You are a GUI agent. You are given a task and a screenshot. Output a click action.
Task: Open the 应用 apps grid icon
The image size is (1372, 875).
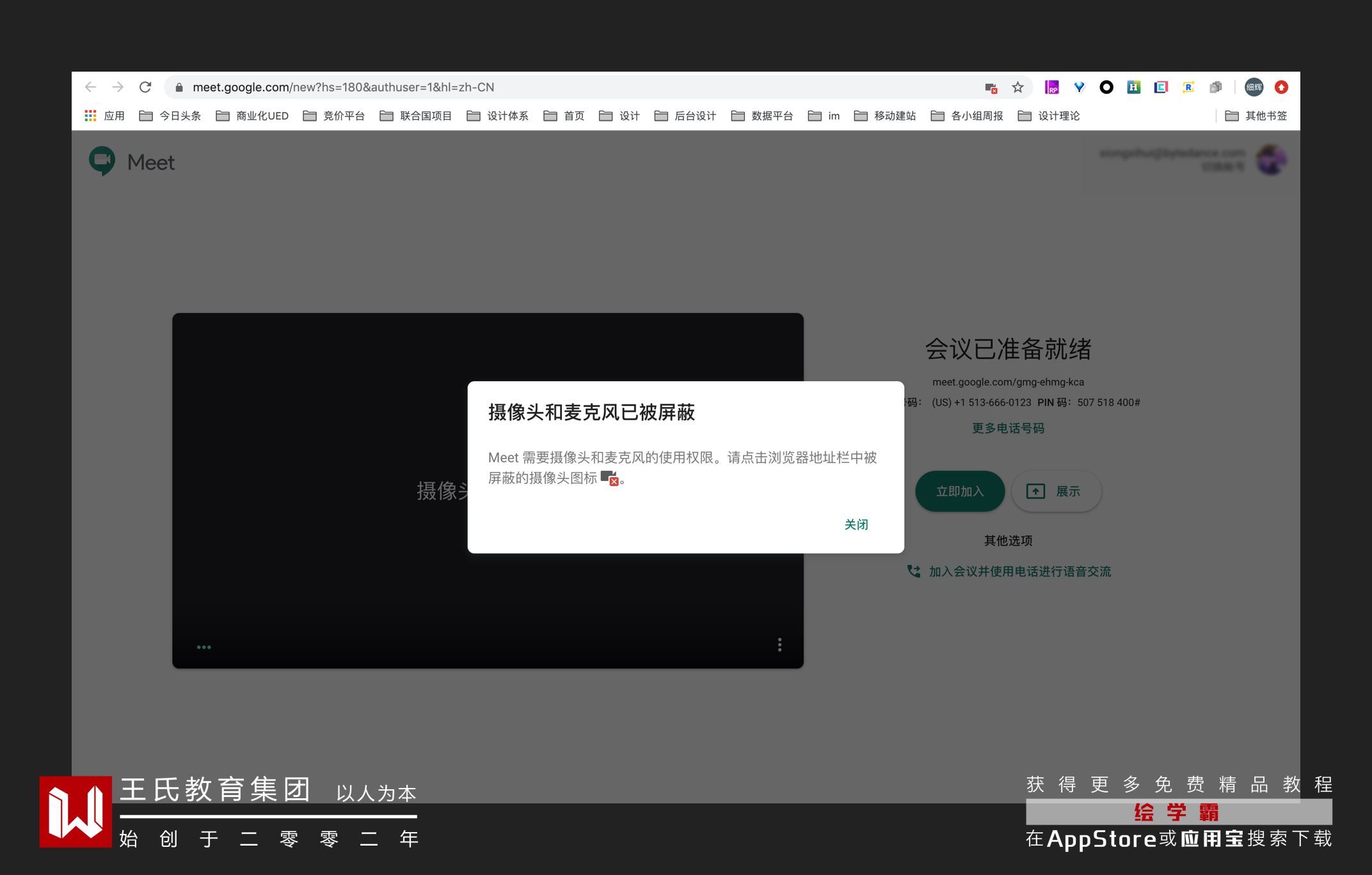pos(91,116)
